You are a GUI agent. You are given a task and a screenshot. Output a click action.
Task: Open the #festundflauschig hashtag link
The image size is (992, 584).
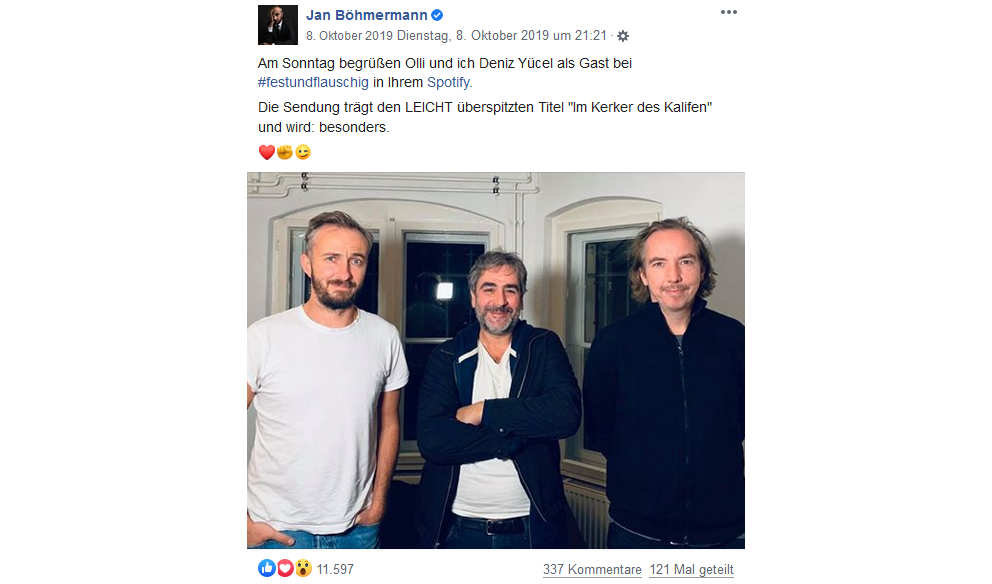pyautogui.click(x=313, y=82)
